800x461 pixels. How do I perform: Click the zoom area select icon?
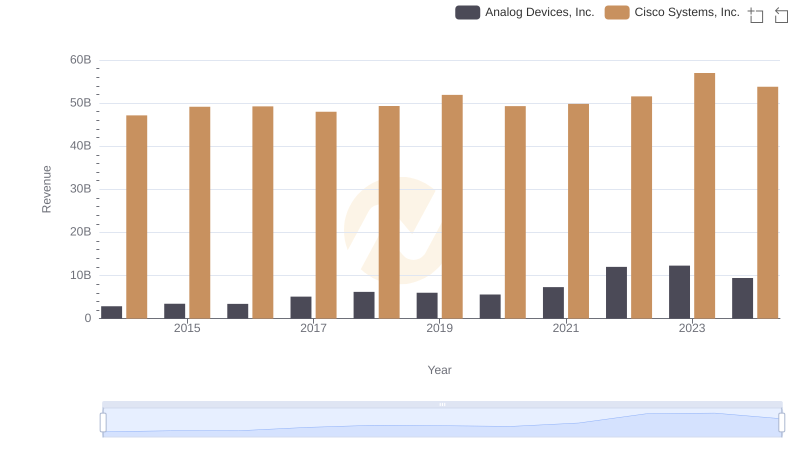[756, 15]
